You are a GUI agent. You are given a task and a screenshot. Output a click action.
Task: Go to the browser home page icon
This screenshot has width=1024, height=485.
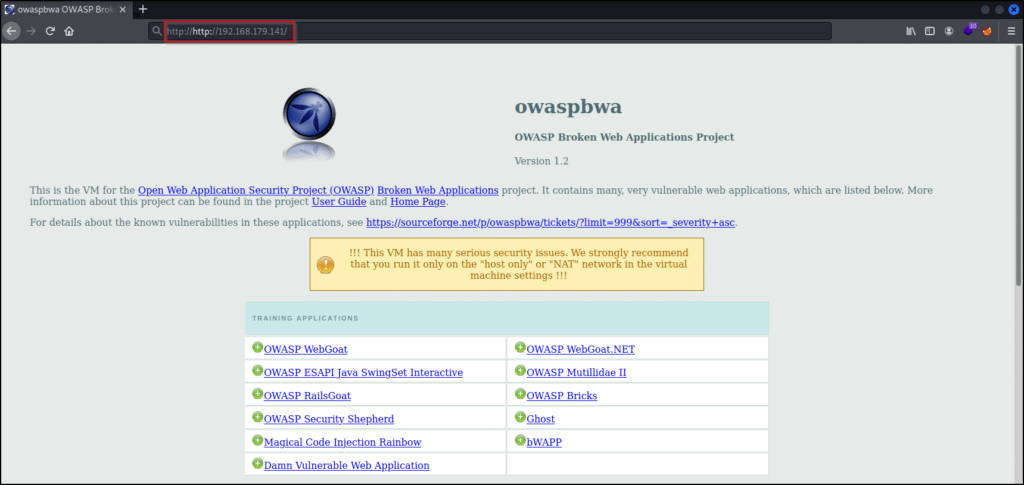coord(69,31)
